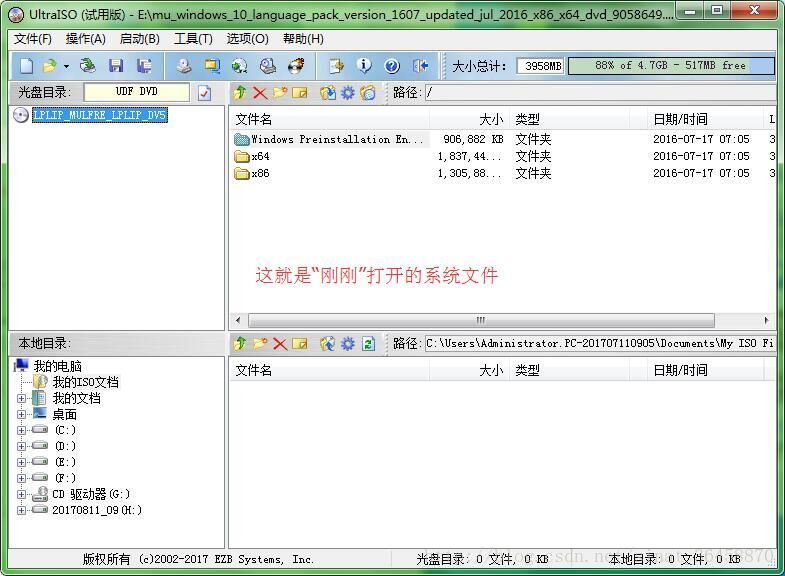Expand the (D:) drive node
785x576 pixels.
[21, 446]
